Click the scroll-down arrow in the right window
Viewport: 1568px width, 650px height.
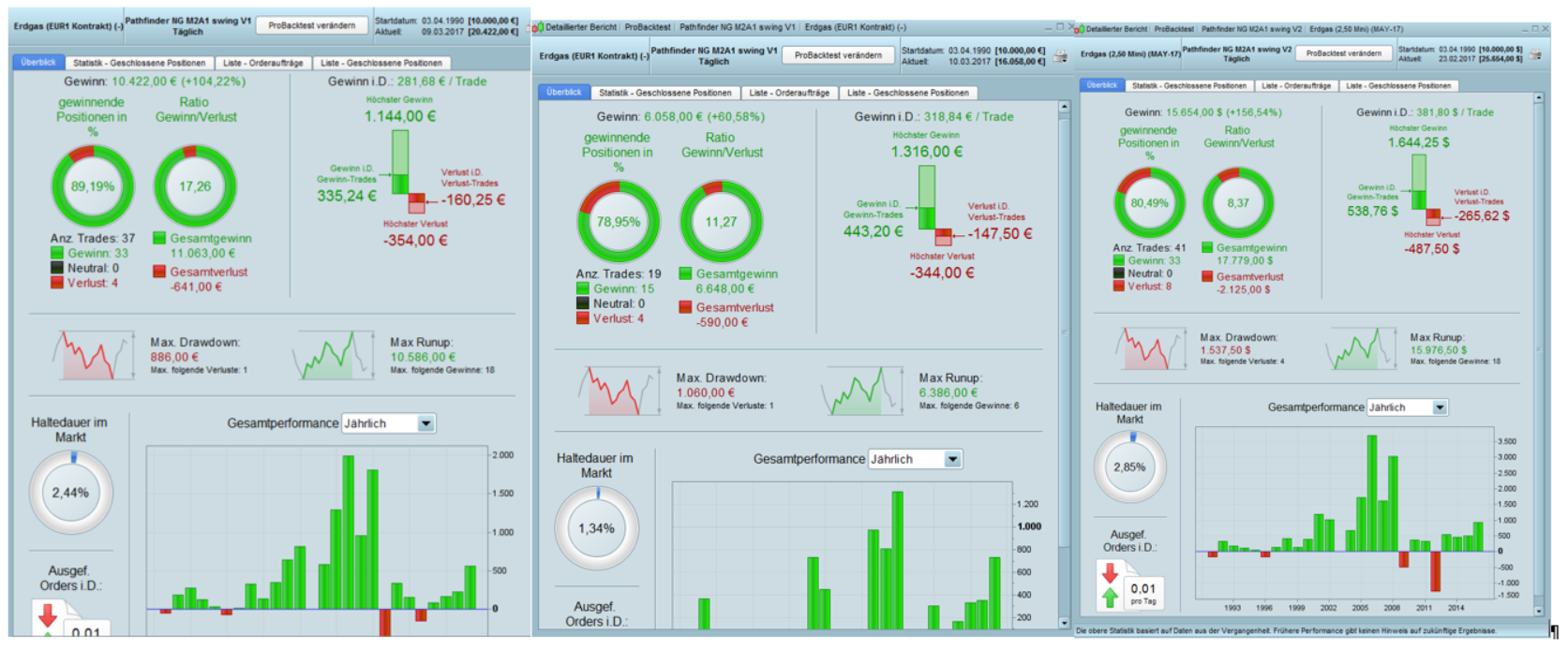click(x=1538, y=611)
